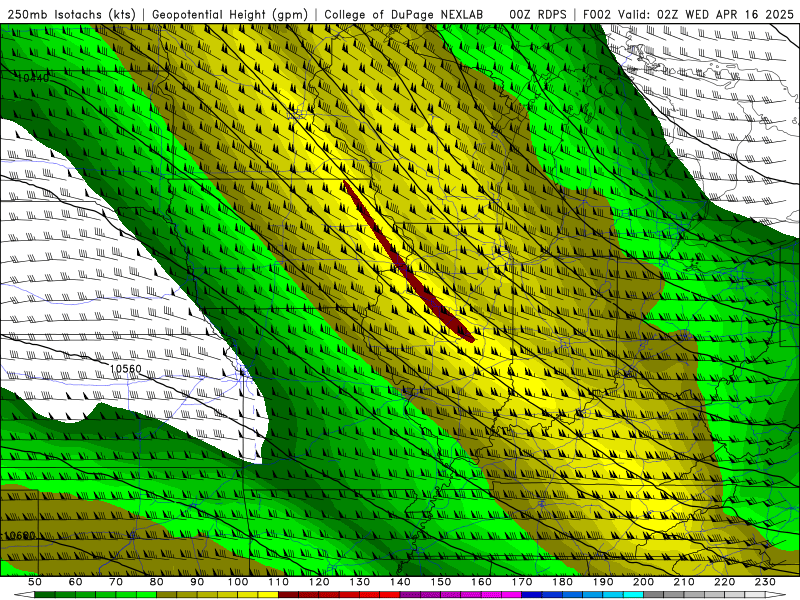The width and height of the screenshot is (800, 600).
Task: Click the '250mb Isotachs (kts)' title text
Action: (x=72, y=15)
